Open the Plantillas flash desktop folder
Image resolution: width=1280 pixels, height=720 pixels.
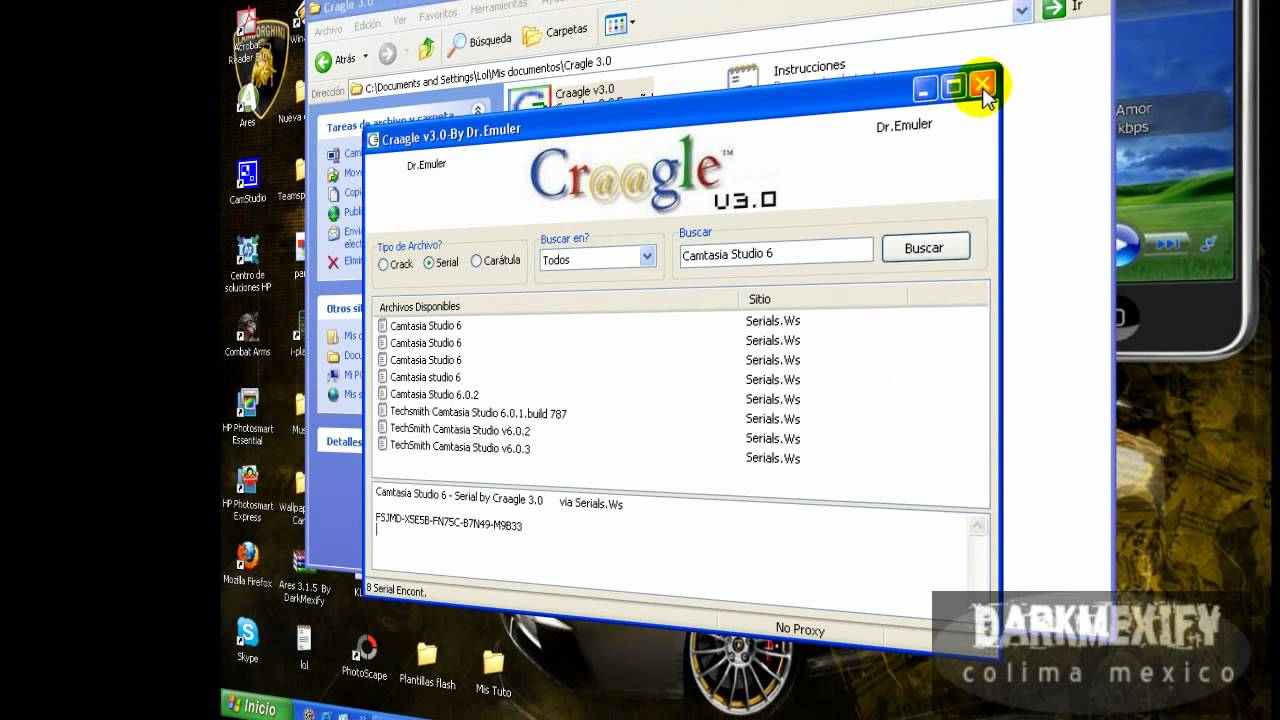coord(427,665)
